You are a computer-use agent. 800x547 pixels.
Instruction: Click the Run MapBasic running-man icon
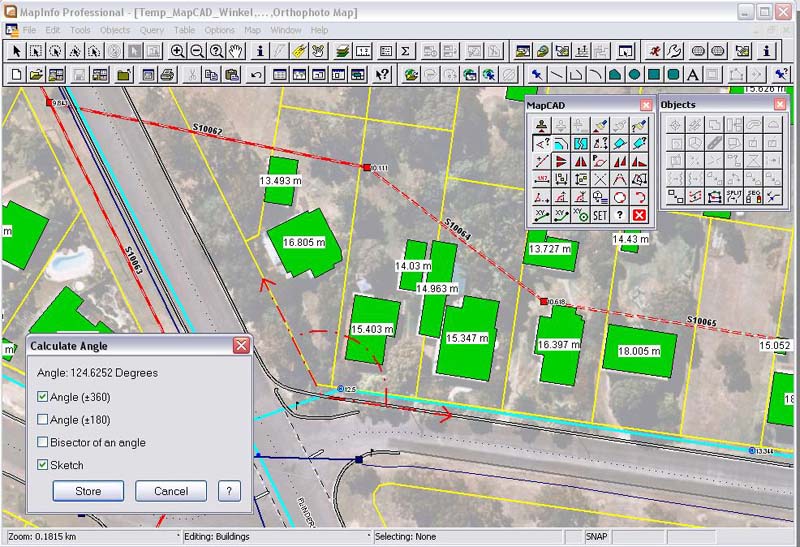pyautogui.click(x=655, y=51)
